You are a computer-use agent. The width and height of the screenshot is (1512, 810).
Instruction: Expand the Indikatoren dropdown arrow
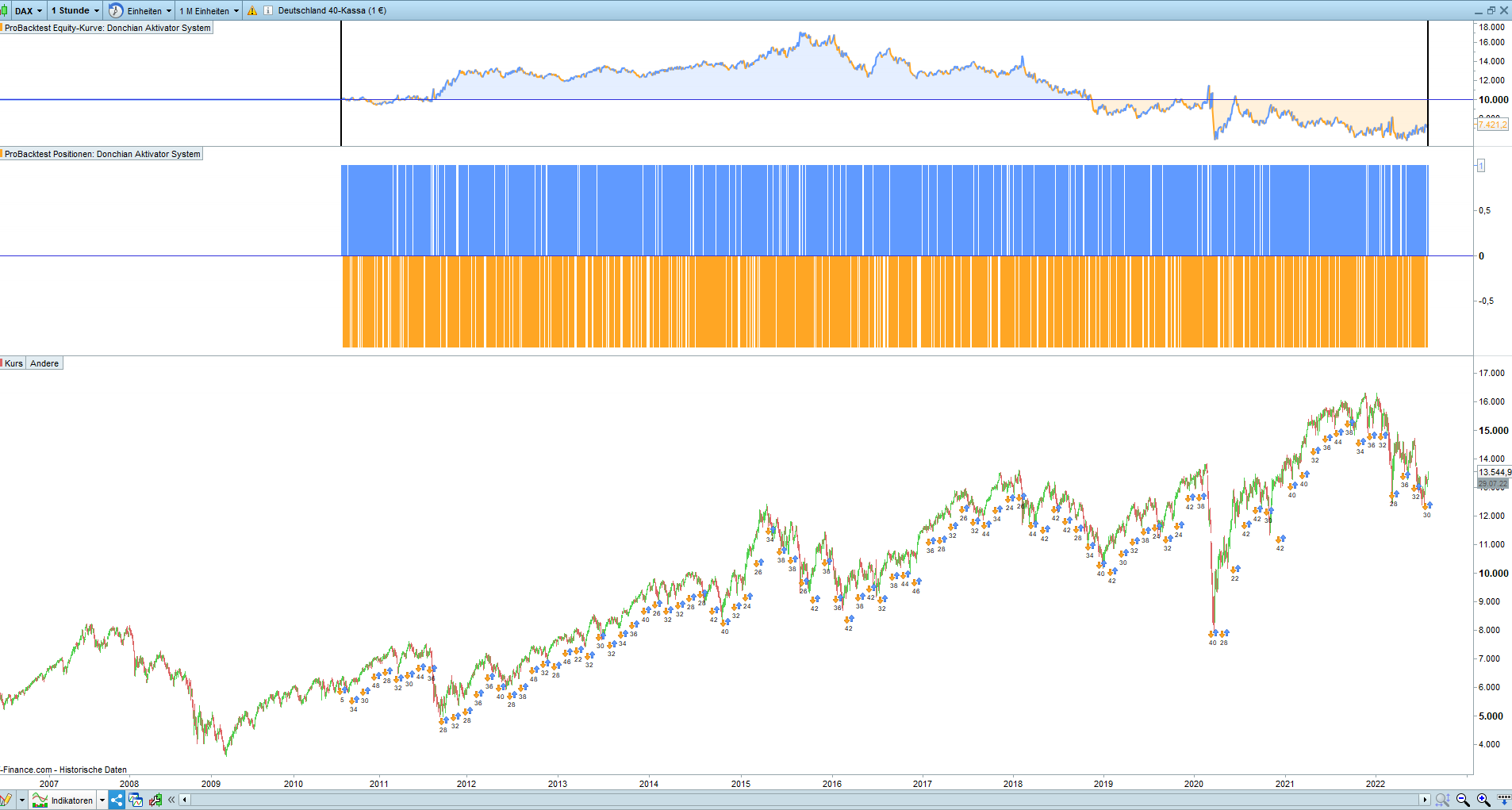point(102,800)
